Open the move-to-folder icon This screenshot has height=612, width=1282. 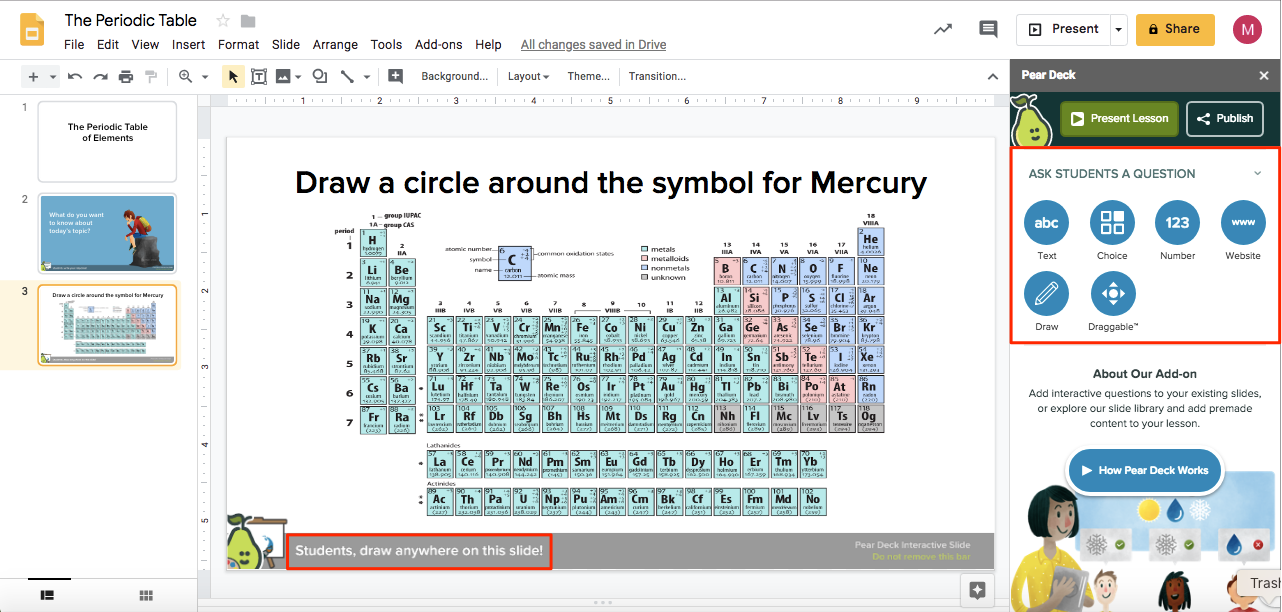pos(248,21)
